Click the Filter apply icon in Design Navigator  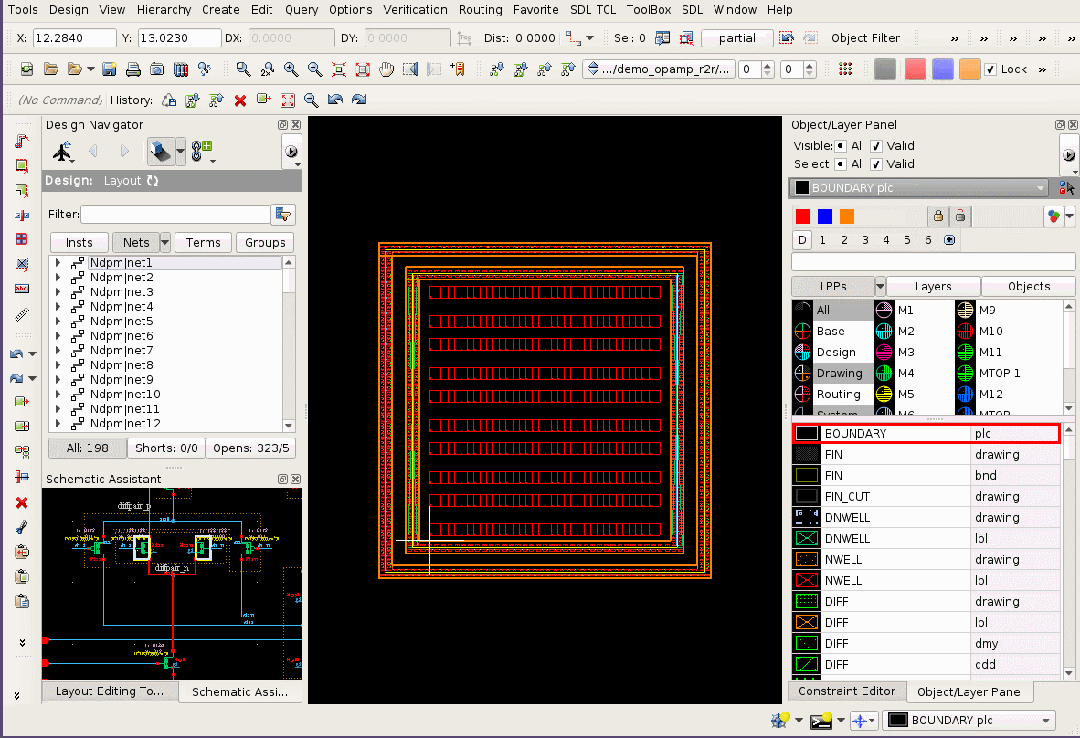284,215
